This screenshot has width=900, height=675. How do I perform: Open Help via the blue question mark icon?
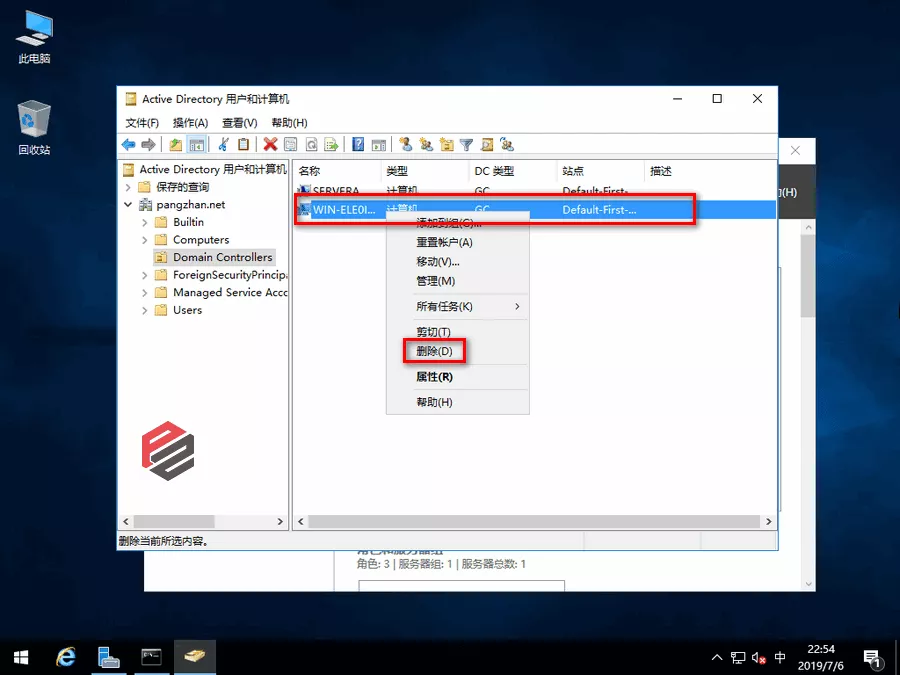[358, 145]
